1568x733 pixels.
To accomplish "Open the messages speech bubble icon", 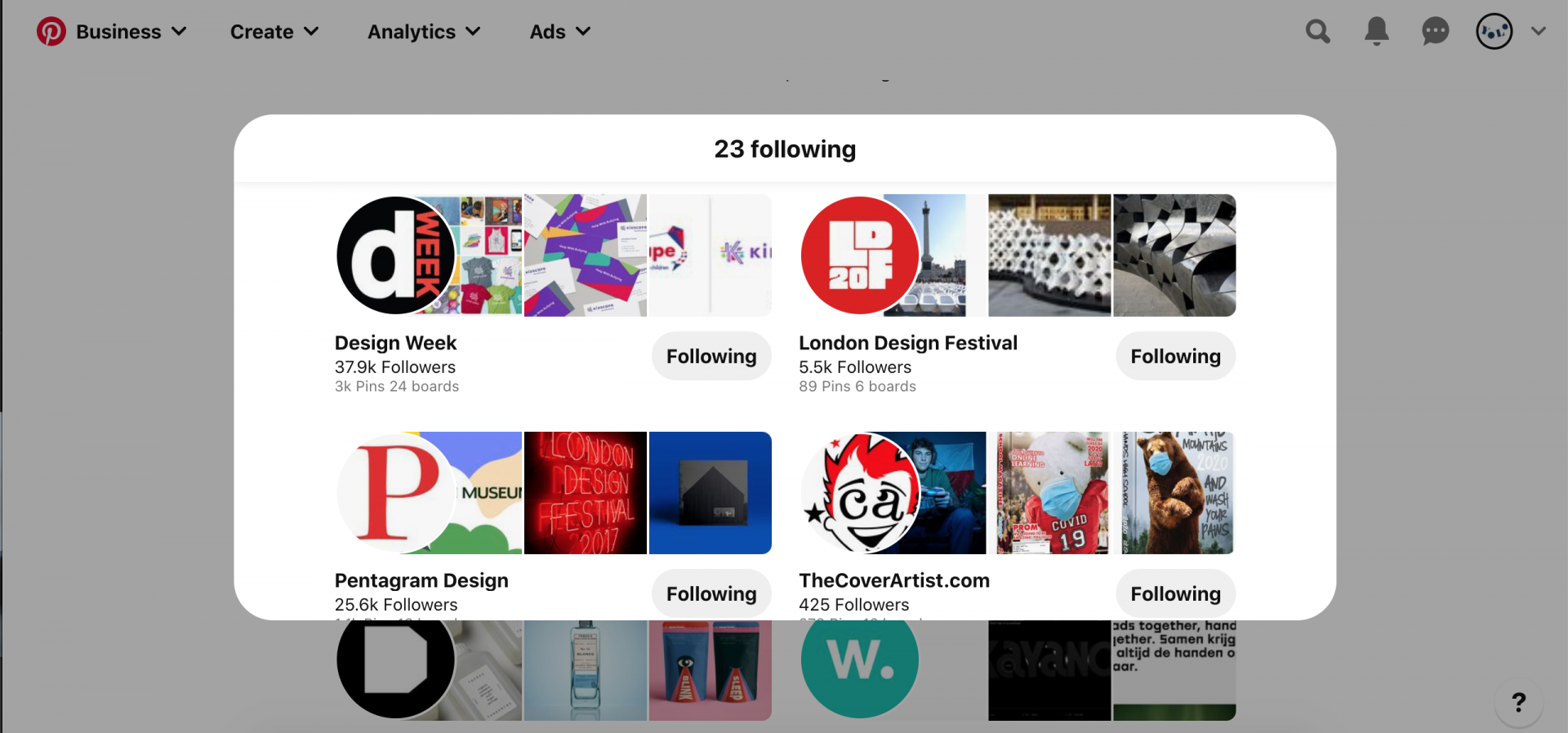I will click(x=1435, y=32).
